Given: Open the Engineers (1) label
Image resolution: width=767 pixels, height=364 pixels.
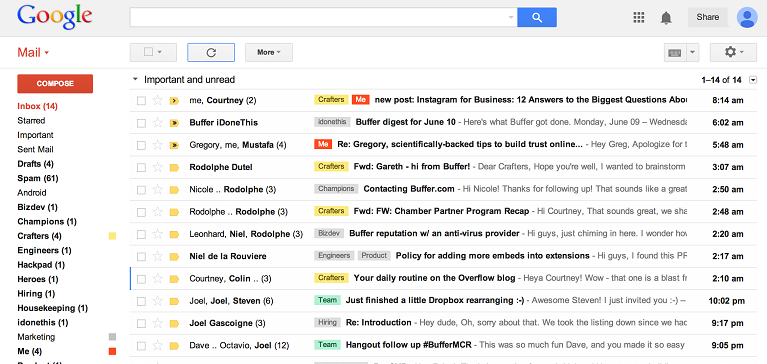Looking at the screenshot, I should [44, 250].
